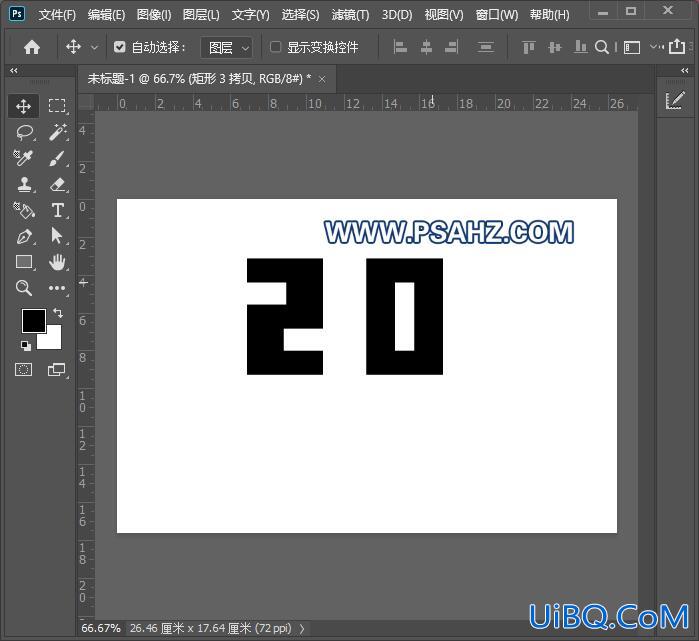This screenshot has height=641, width=699.
Task: Swap foreground and background colors
Action: (58, 313)
